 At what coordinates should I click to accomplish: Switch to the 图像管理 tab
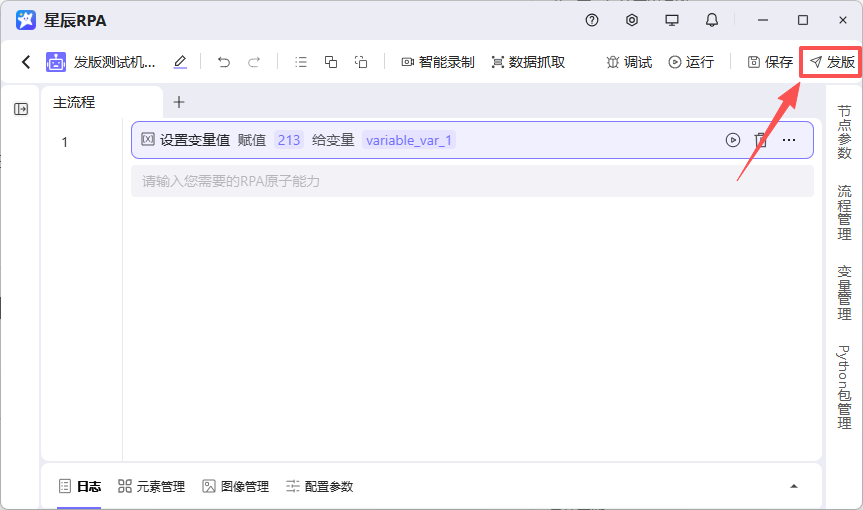tap(236, 486)
